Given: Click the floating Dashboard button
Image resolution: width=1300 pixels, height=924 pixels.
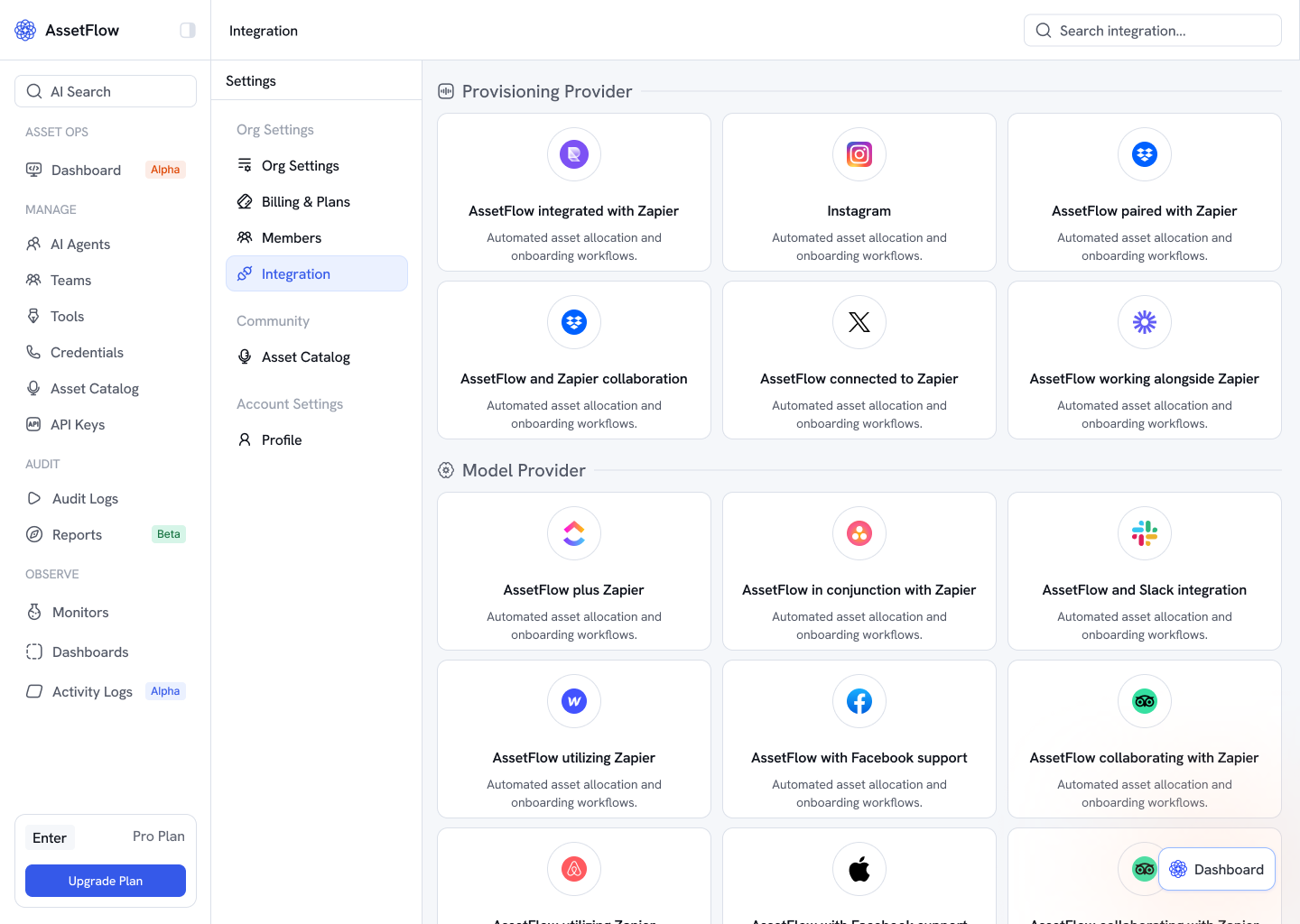Looking at the screenshot, I should (x=1217, y=869).
